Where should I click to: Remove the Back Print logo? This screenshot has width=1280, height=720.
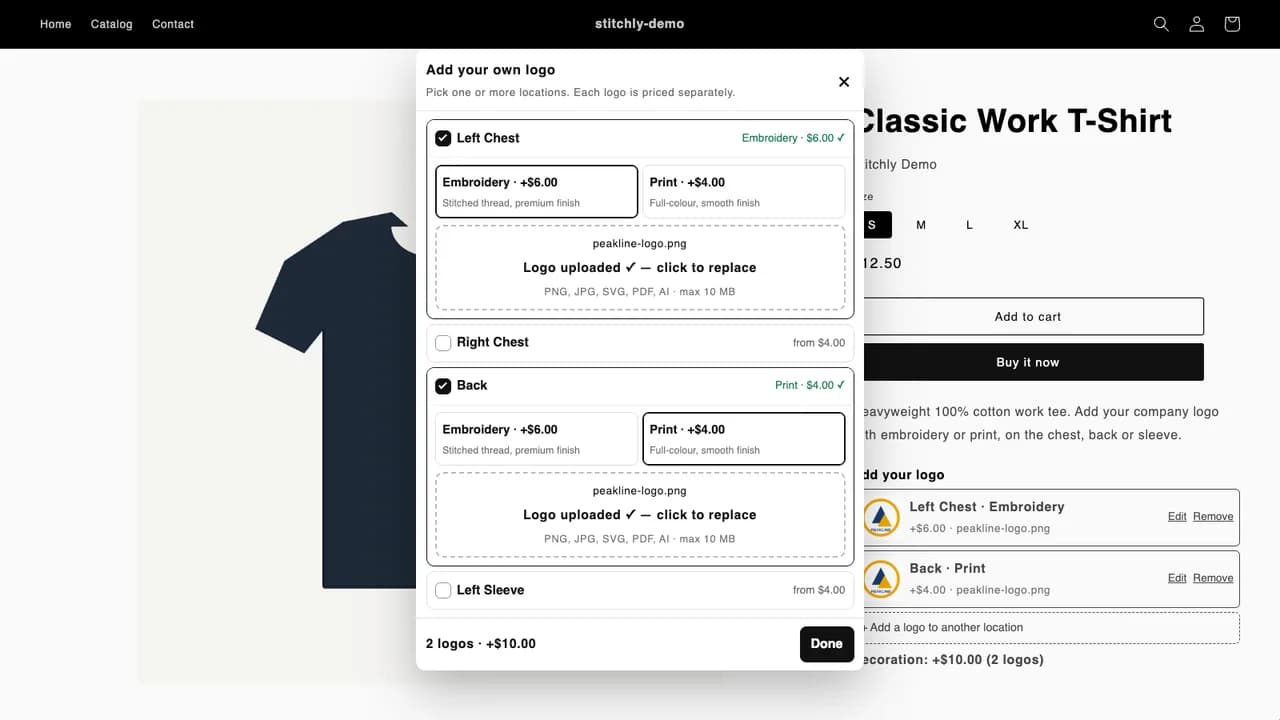click(x=1213, y=578)
